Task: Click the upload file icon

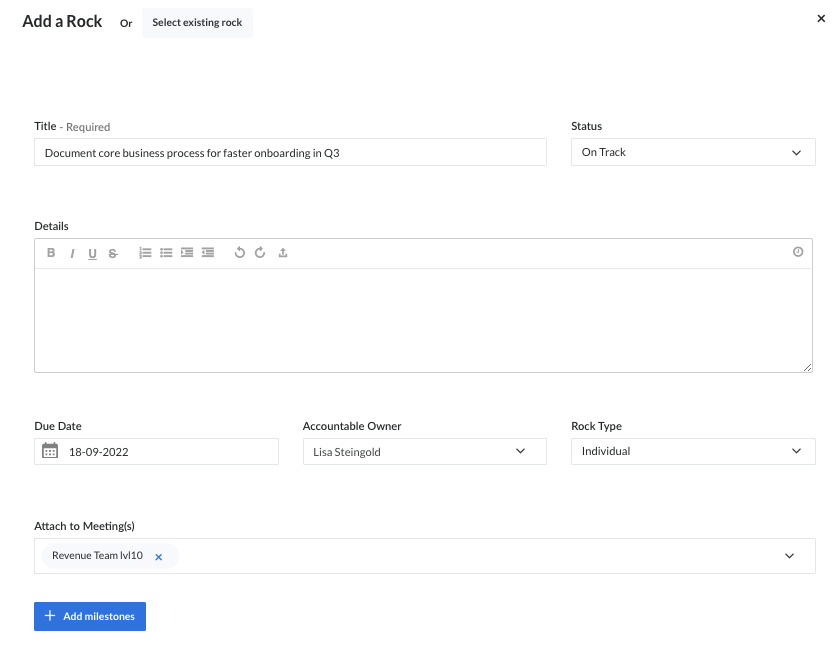Action: click(x=283, y=253)
